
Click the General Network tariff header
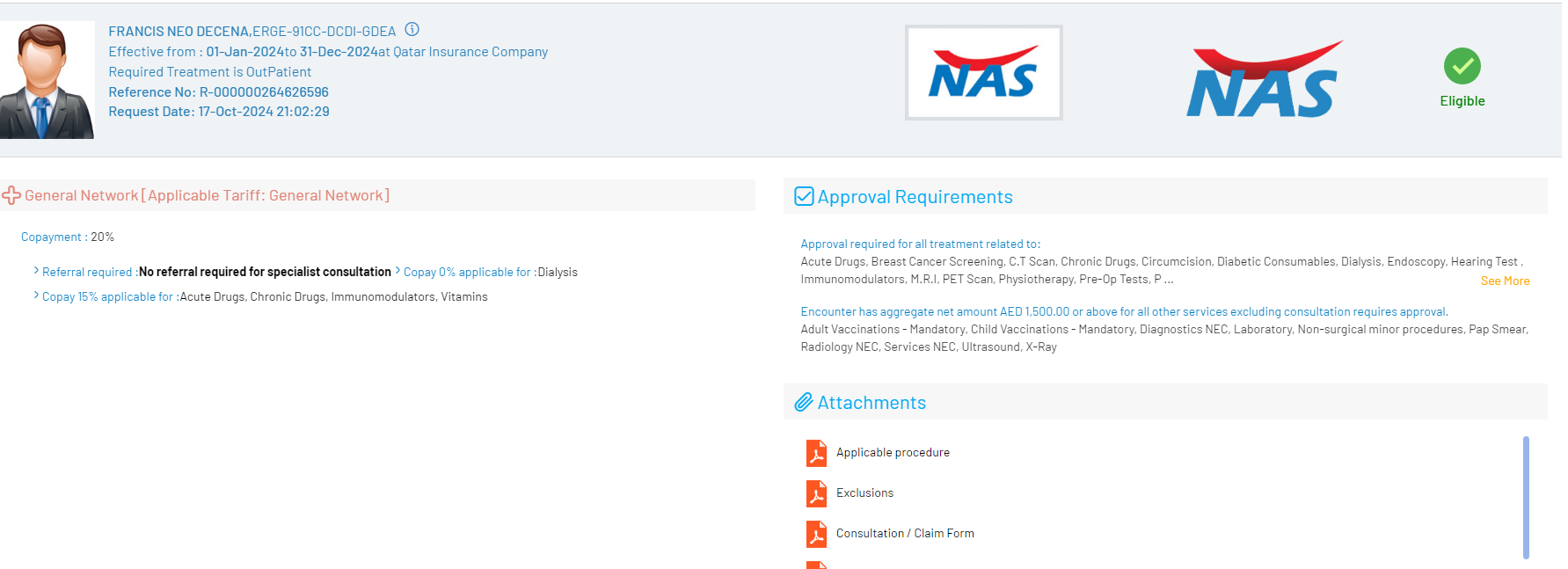[x=207, y=195]
